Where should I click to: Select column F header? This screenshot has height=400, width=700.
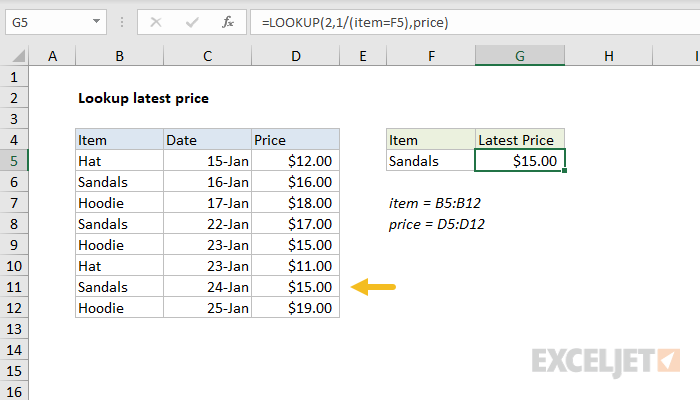click(431, 56)
